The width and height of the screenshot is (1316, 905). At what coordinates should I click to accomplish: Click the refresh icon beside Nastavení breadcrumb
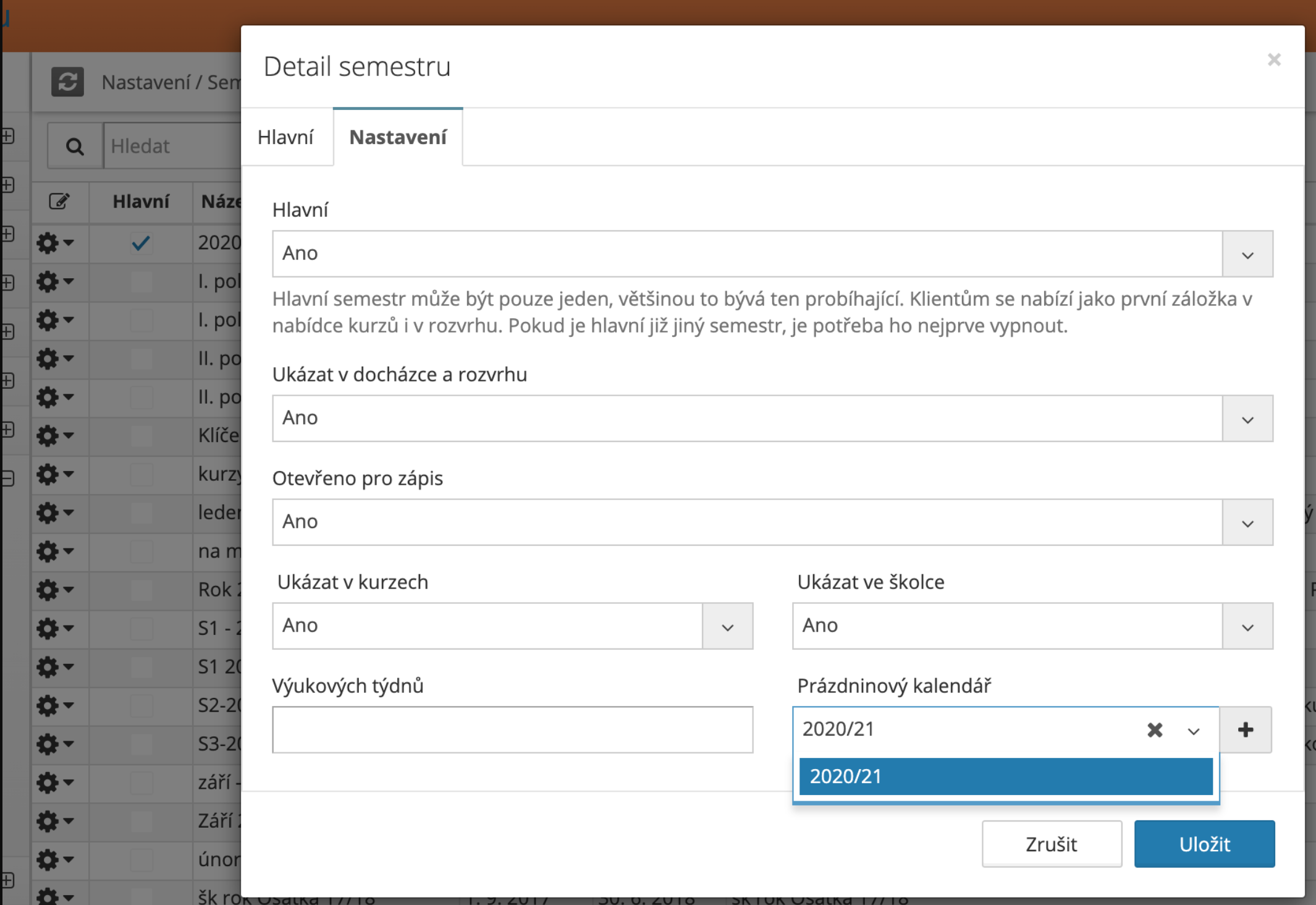[67, 82]
